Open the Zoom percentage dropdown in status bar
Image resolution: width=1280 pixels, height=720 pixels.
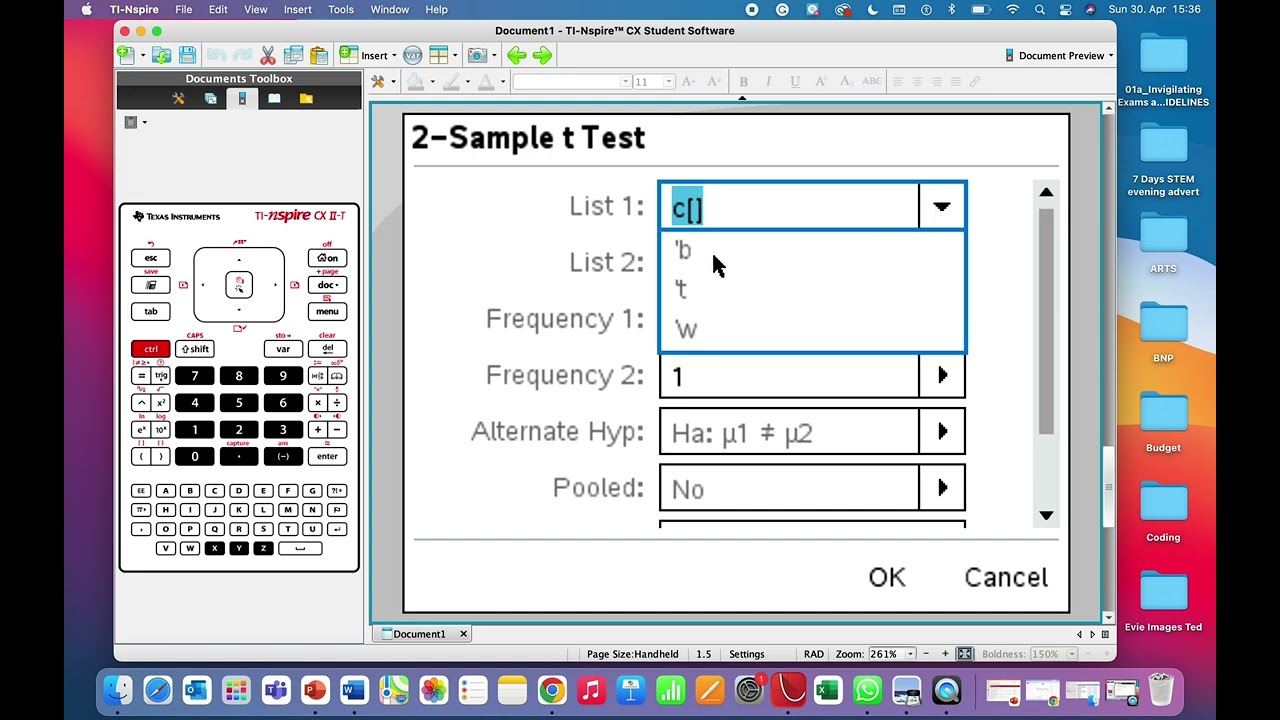(910, 654)
